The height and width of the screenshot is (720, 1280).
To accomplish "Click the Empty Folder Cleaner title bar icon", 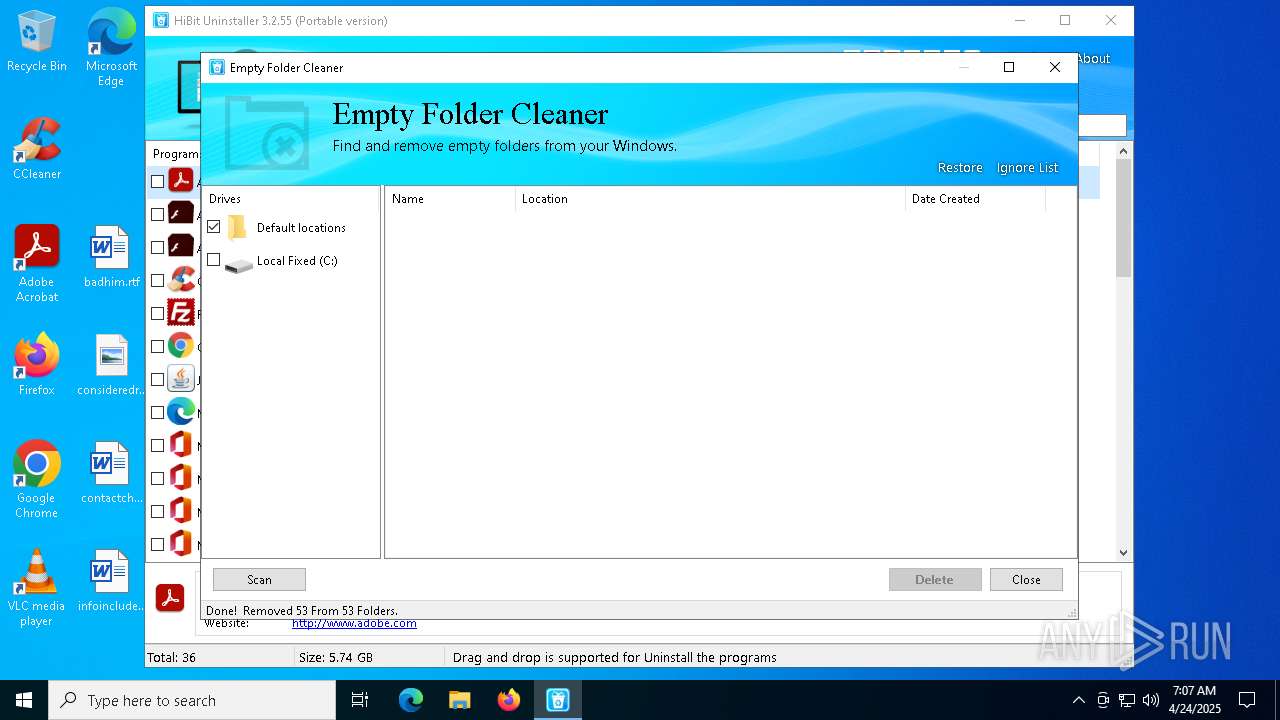I will tap(217, 67).
